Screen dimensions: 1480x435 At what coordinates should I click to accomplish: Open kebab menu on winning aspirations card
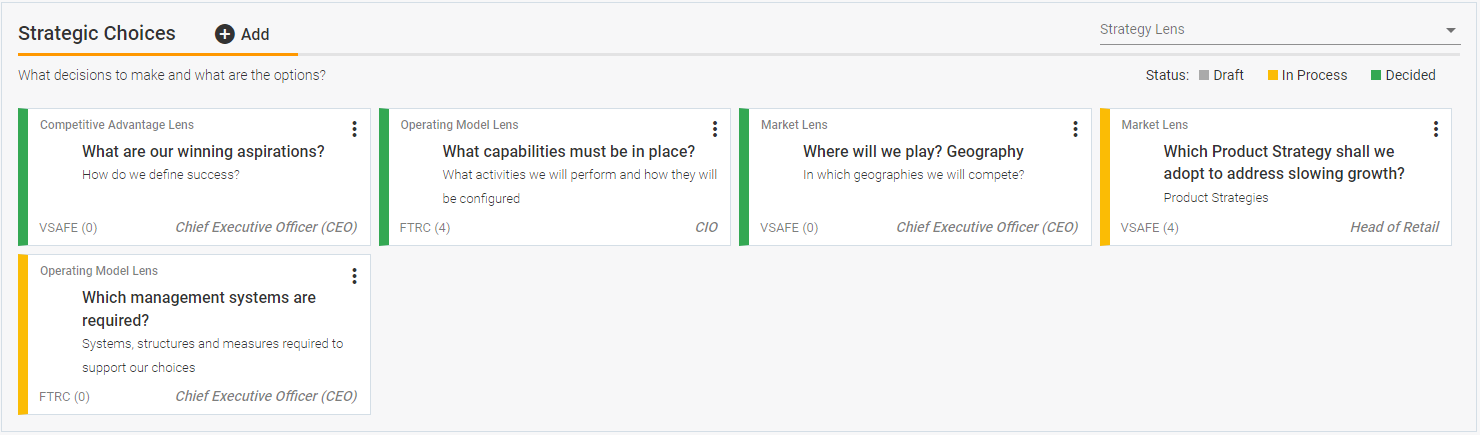(354, 129)
